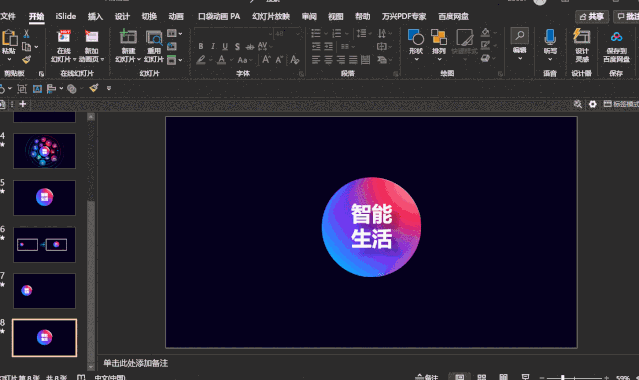
Task: Click the Align Left paragraph icon
Action: coord(316,60)
